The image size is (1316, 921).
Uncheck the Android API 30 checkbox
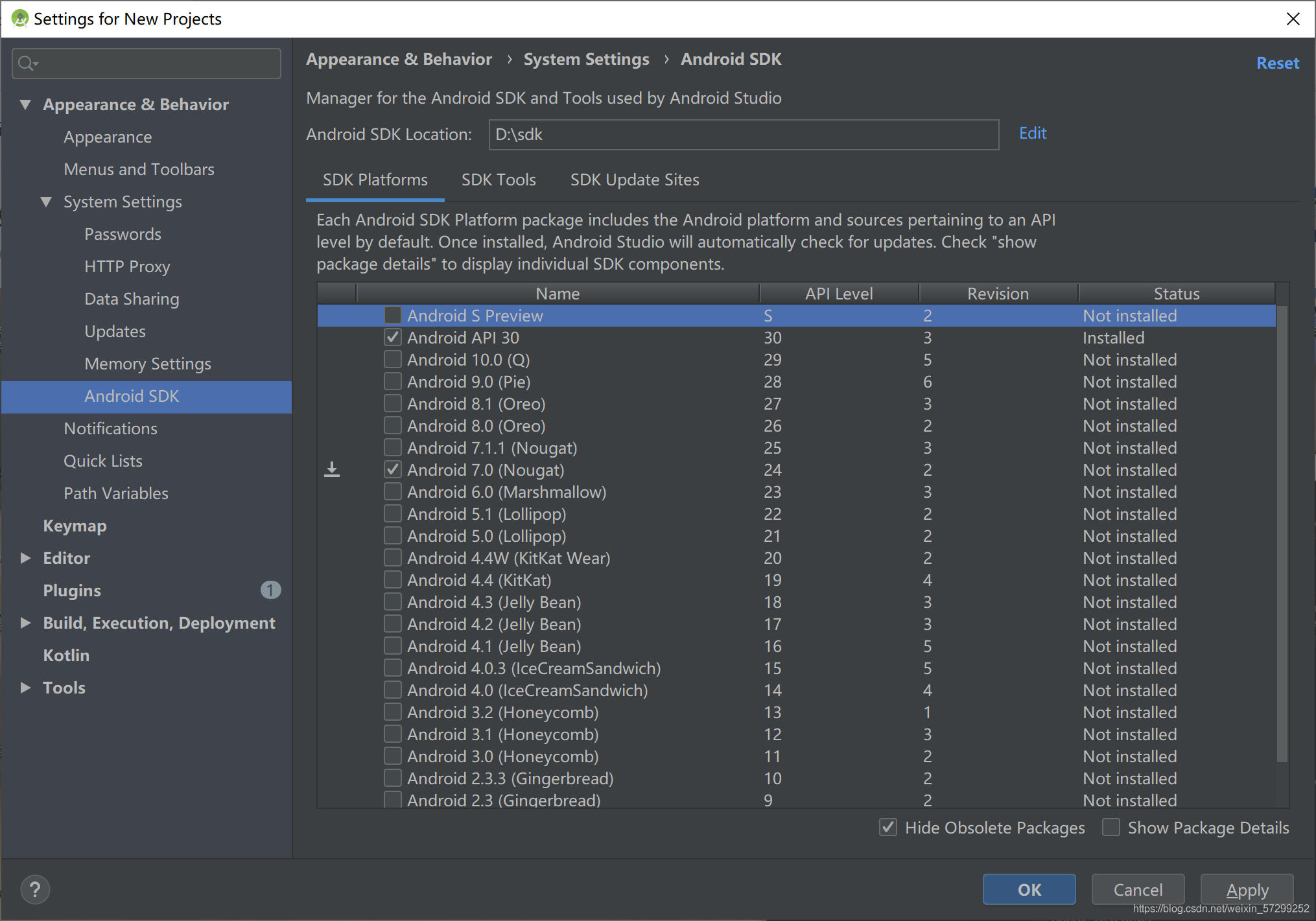click(392, 338)
